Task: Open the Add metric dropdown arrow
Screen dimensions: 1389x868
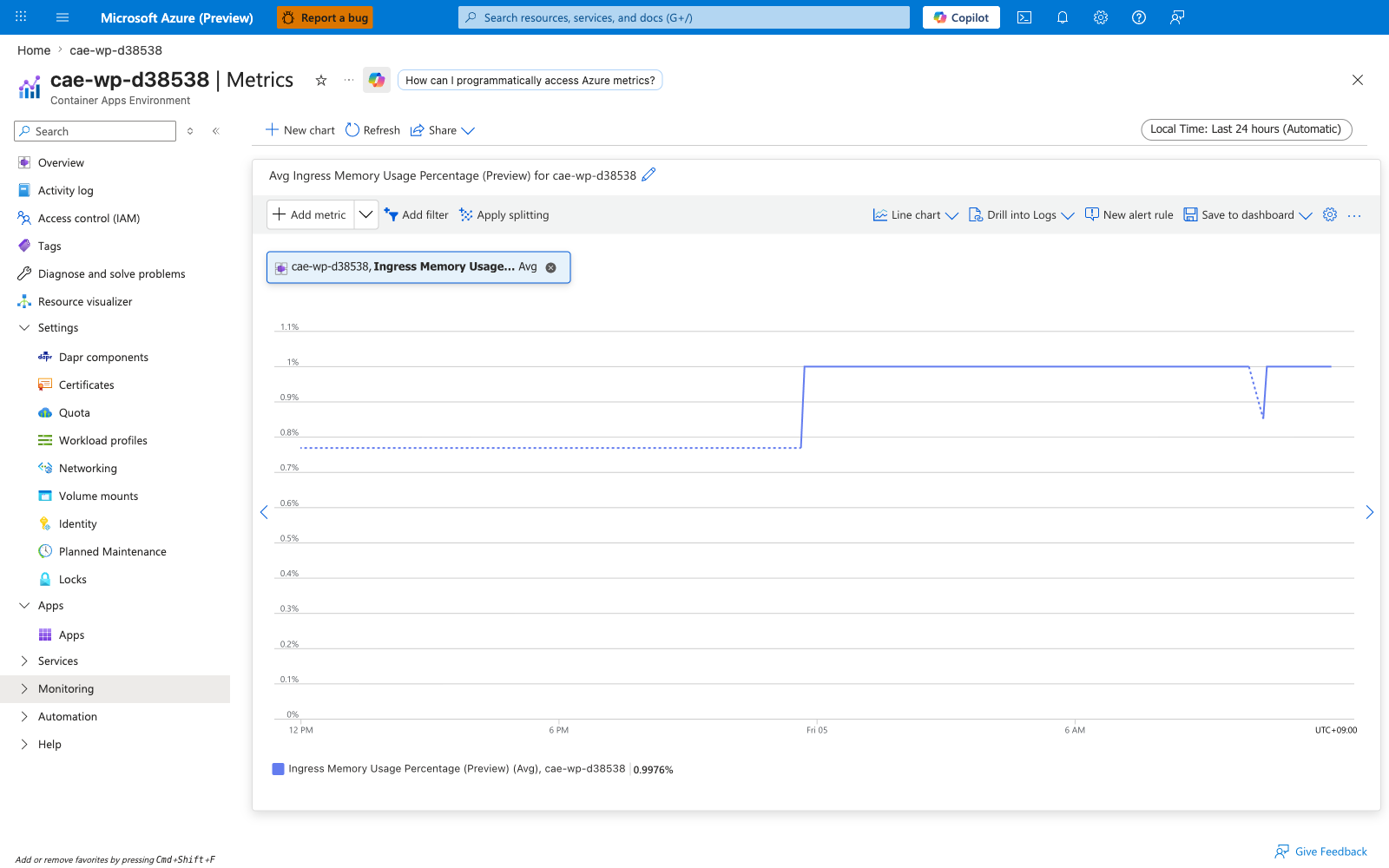Action: (x=366, y=214)
